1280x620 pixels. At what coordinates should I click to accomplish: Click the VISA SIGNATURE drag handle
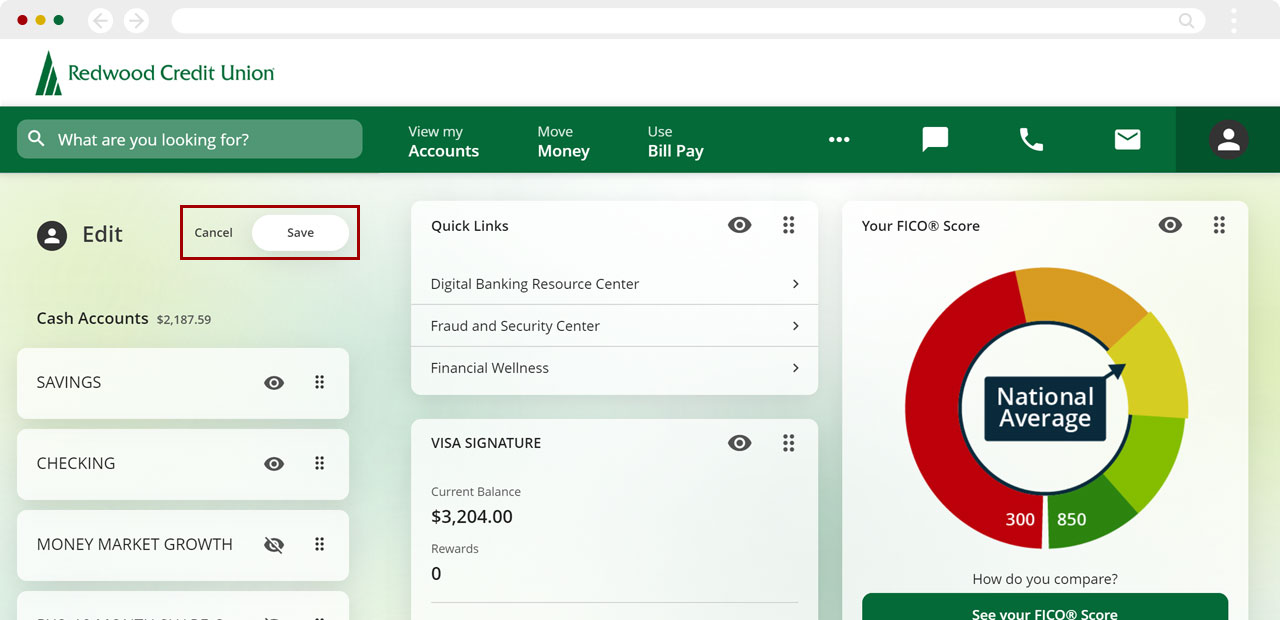click(x=789, y=443)
